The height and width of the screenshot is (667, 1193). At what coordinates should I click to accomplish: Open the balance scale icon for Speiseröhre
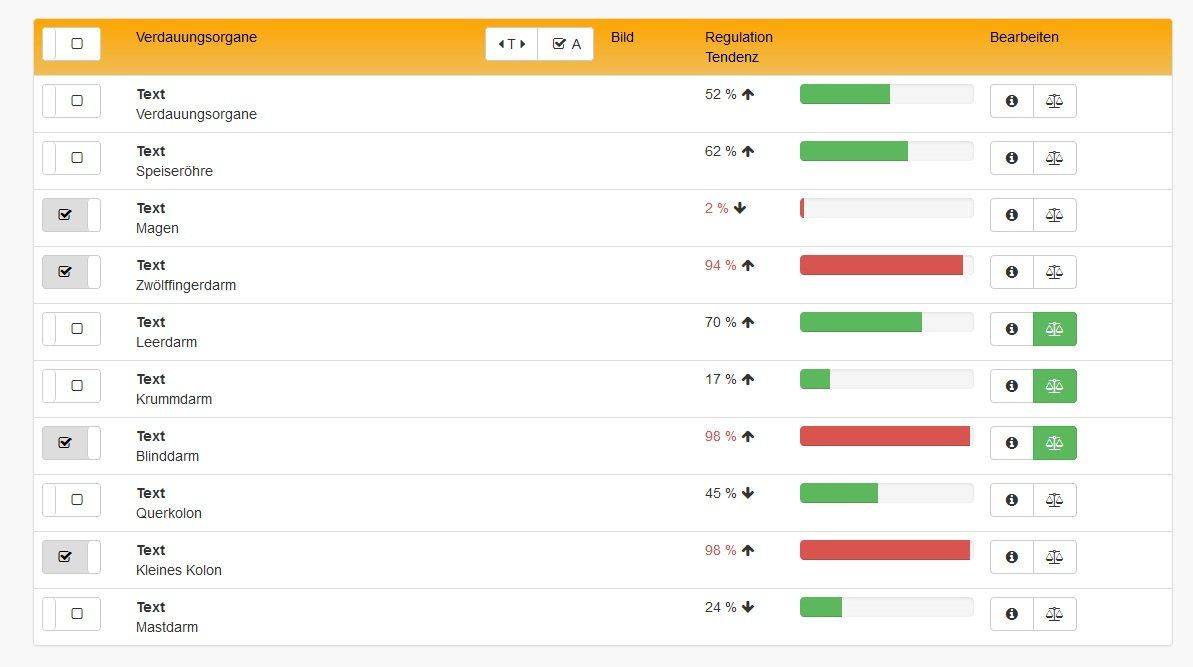pyautogui.click(x=1054, y=158)
